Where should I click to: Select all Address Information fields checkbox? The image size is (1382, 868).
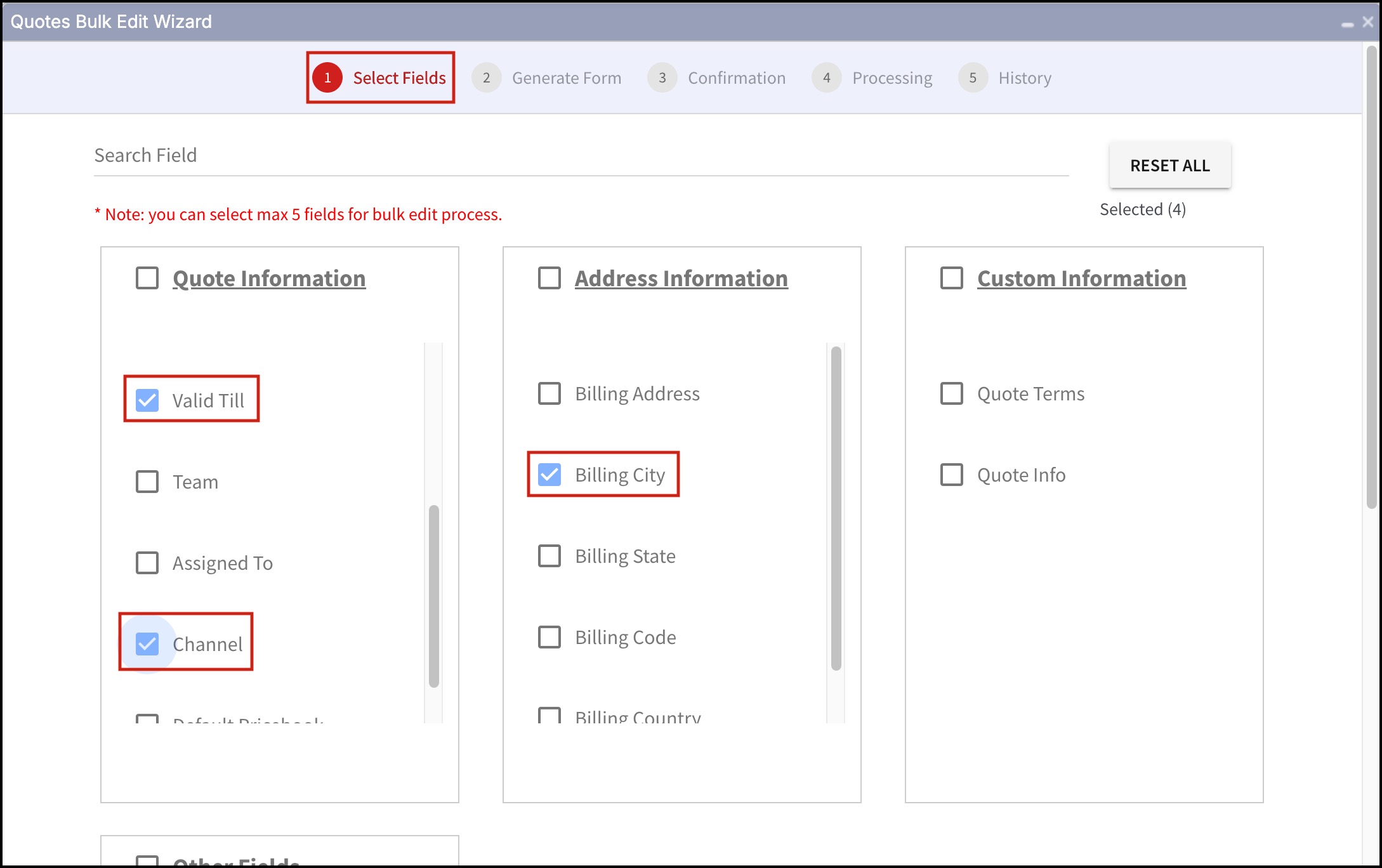(550, 278)
